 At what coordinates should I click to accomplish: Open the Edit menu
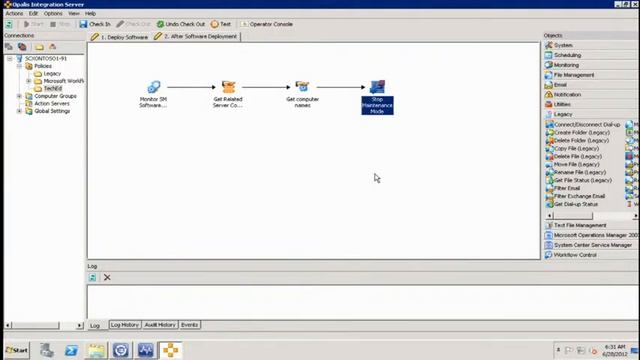point(33,13)
